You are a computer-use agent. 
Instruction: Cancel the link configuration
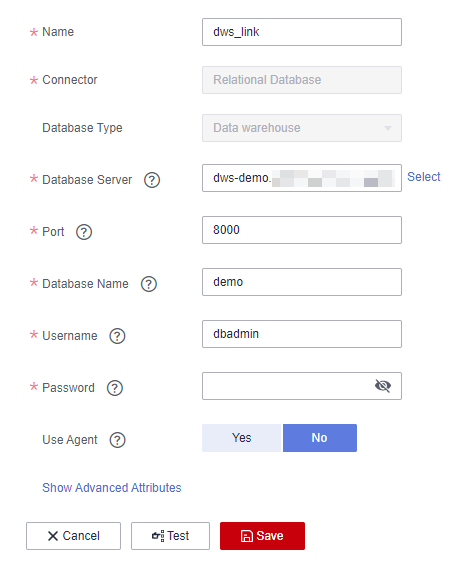click(73, 536)
